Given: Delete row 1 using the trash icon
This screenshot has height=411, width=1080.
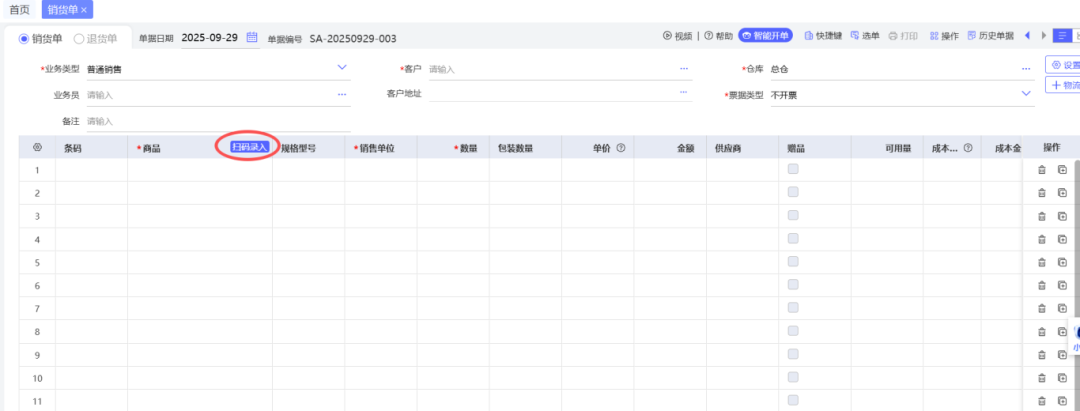Looking at the screenshot, I should point(1041,170).
